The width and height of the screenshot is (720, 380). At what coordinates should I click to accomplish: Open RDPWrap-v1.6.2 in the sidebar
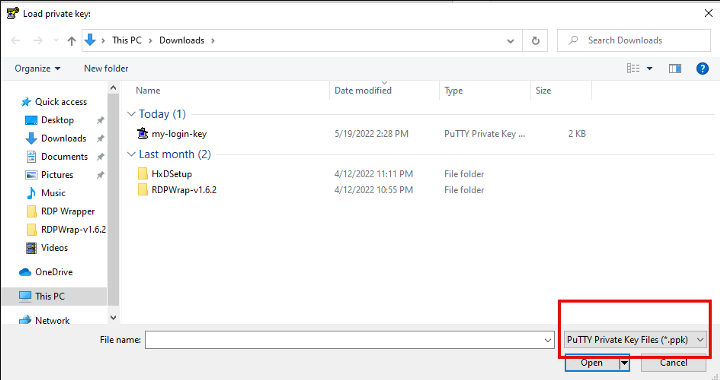point(73,229)
